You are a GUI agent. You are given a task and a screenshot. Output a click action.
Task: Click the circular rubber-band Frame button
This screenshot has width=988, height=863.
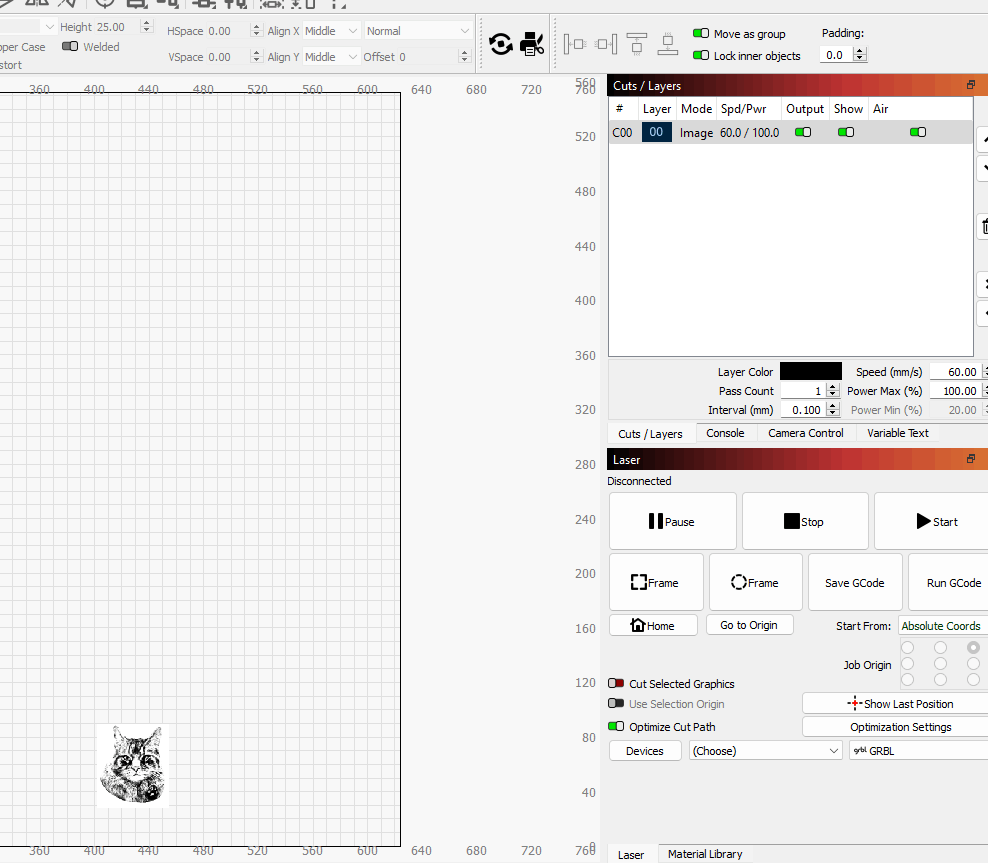755,583
